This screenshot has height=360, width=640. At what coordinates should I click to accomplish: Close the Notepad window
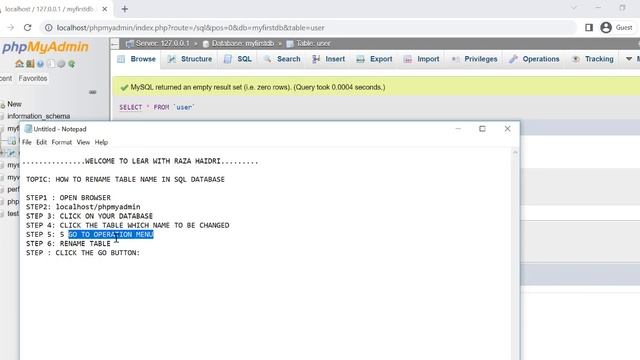click(x=507, y=129)
